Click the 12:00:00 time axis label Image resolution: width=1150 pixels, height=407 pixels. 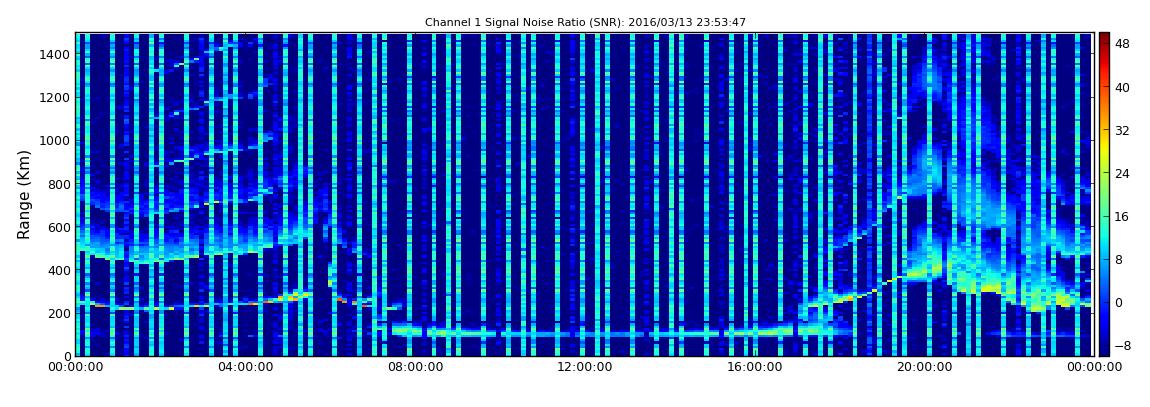pos(583,367)
